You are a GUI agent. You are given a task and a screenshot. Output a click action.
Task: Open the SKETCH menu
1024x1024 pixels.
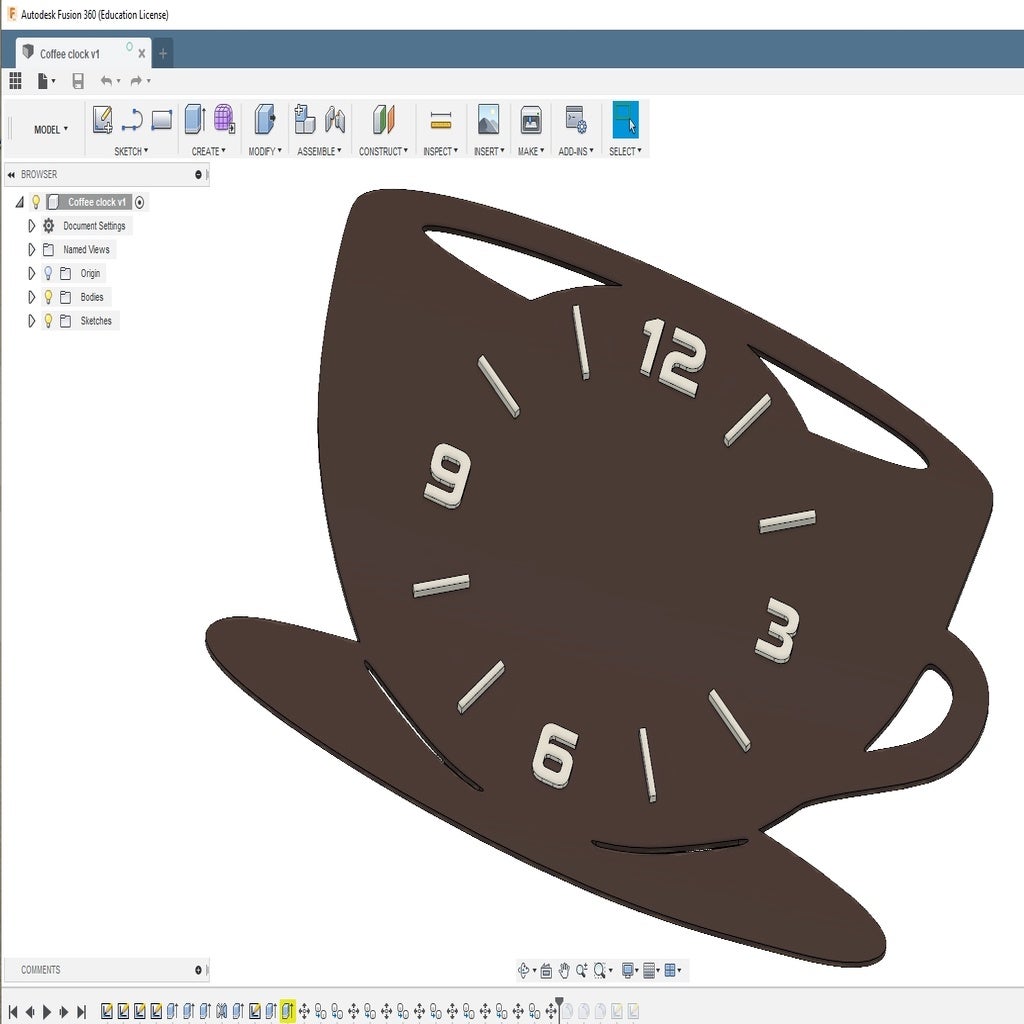pyautogui.click(x=131, y=151)
